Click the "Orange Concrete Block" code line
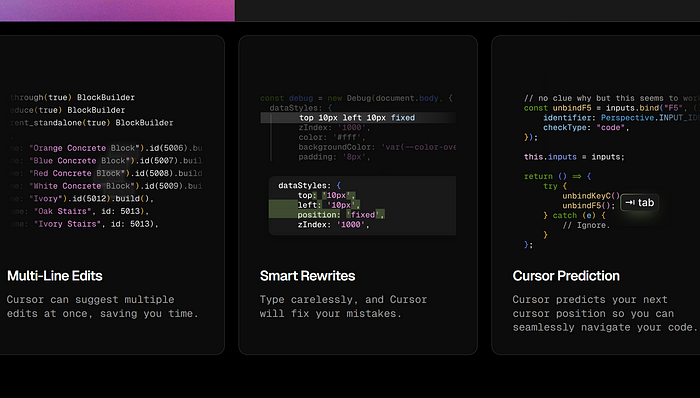Image resolution: width=700 pixels, height=398 pixels. [x=106, y=148]
